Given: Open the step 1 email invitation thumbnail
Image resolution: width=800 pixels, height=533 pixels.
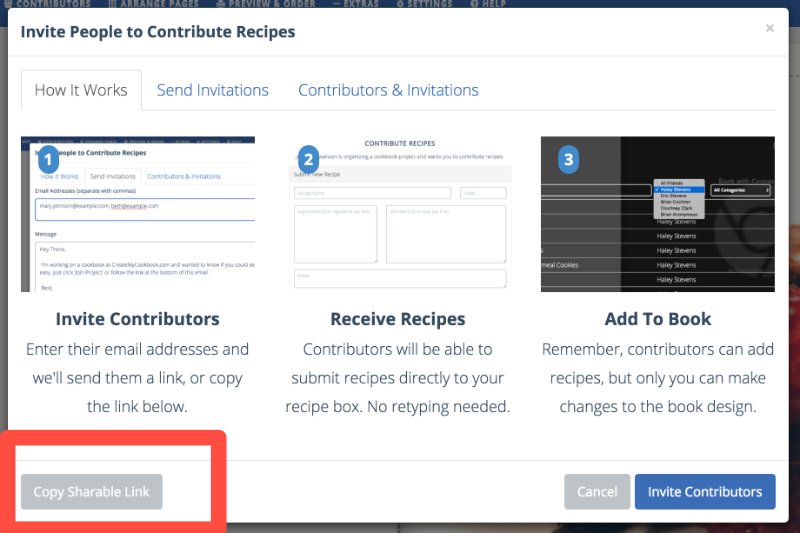Looking at the screenshot, I should tap(138, 214).
